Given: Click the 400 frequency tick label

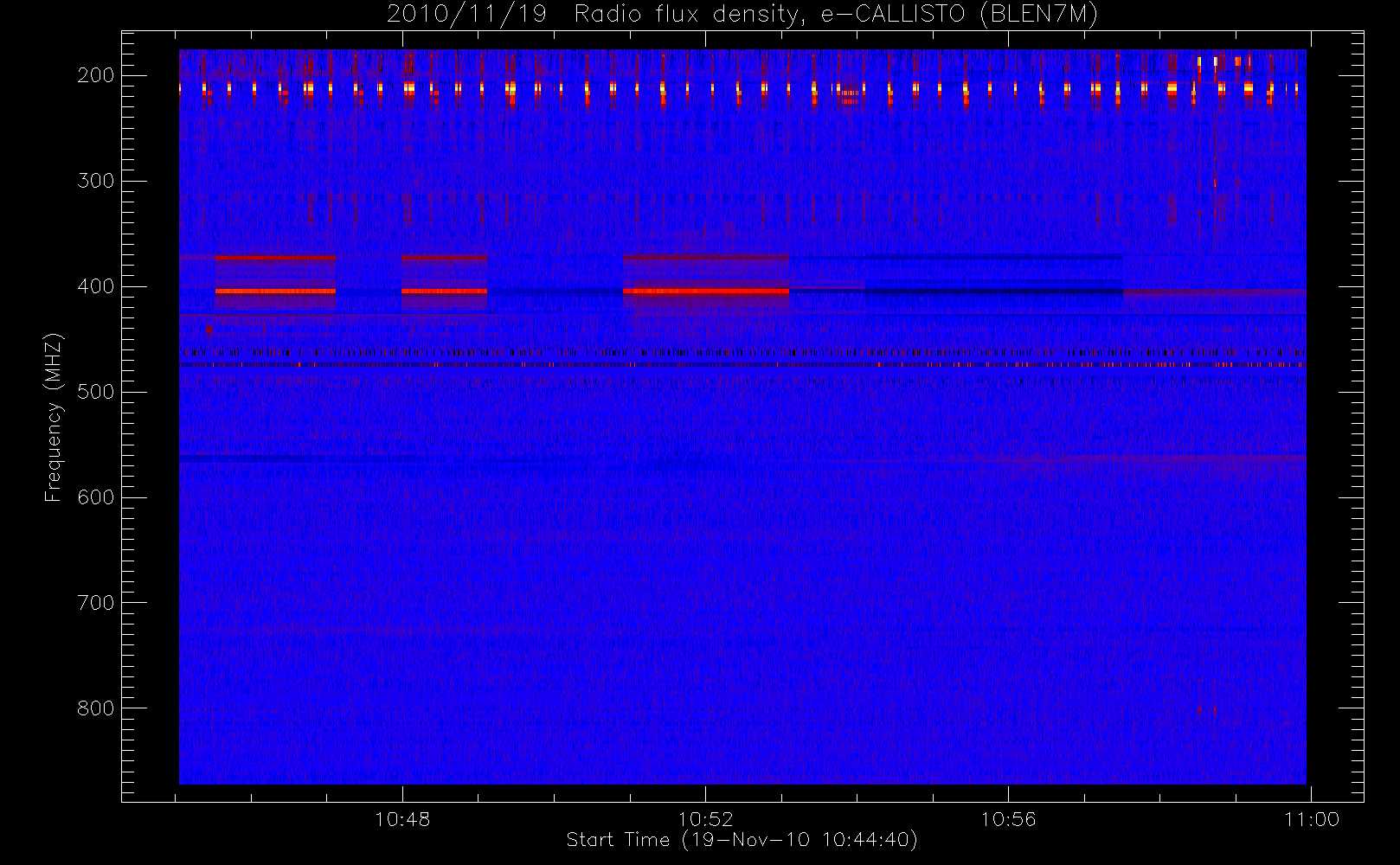Looking at the screenshot, I should [x=96, y=286].
